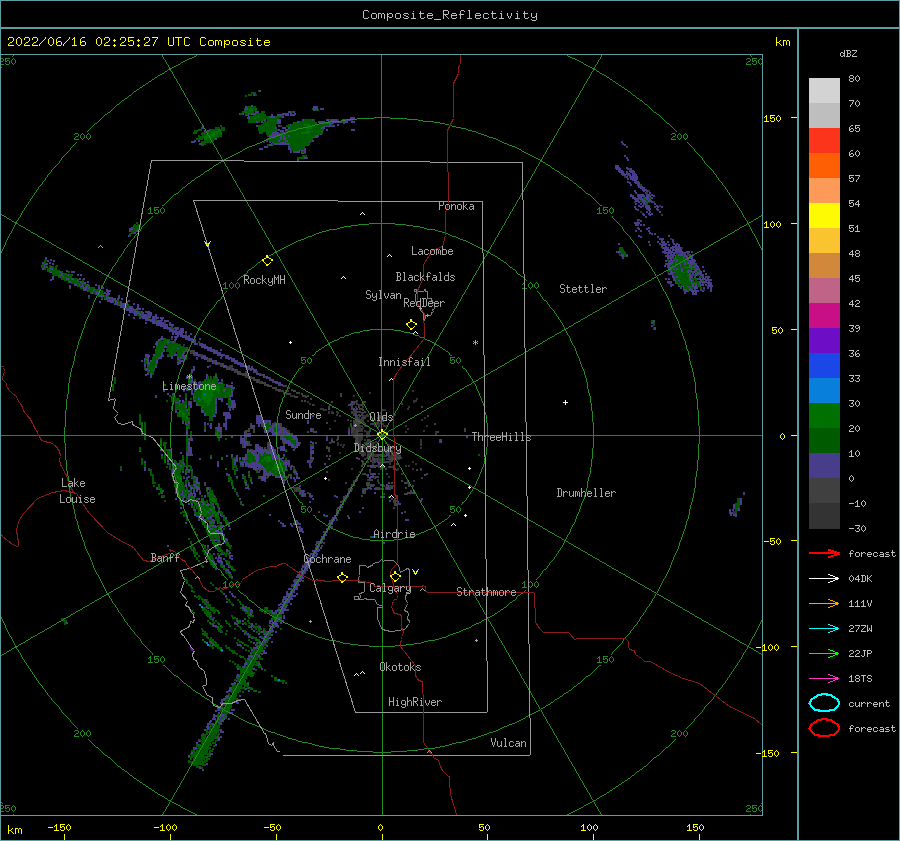Click the Stettler label on map

tap(583, 289)
